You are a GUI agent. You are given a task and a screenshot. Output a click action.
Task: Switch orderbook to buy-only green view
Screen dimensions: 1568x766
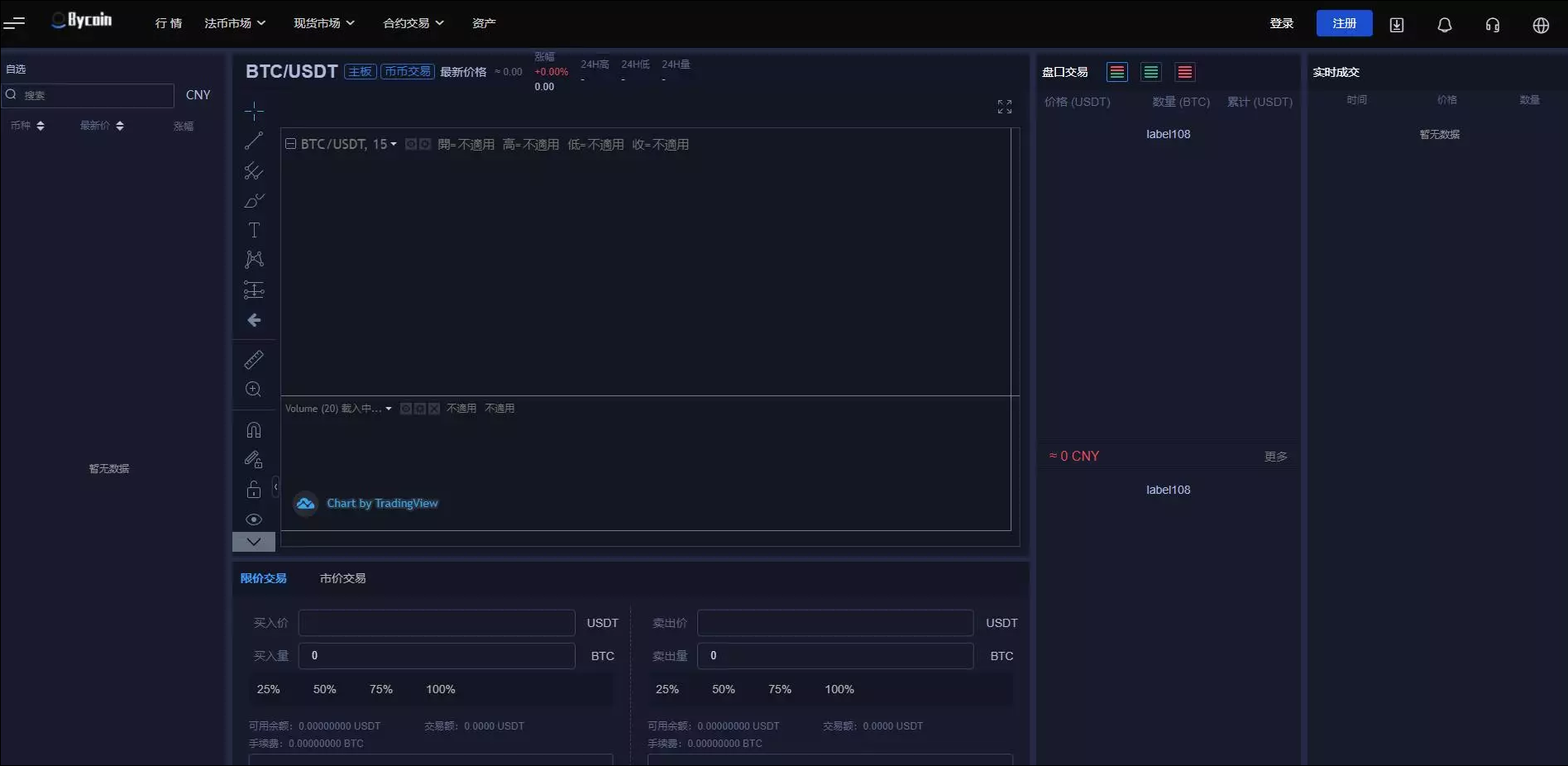point(1150,72)
